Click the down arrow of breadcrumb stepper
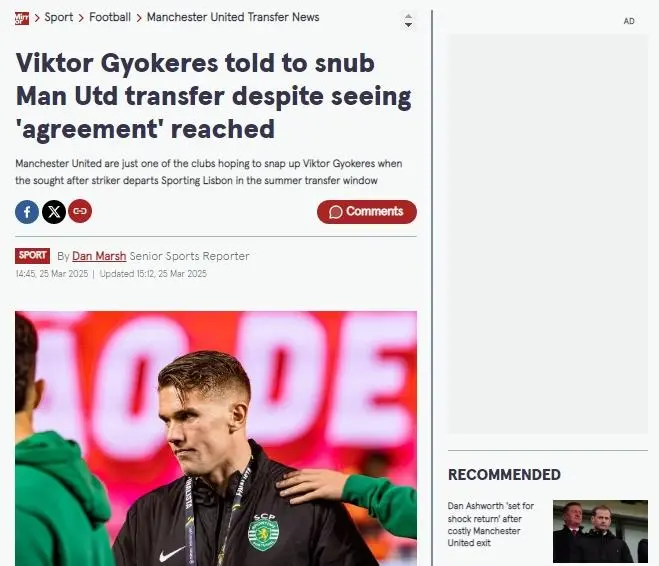This screenshot has width=659, height=566. click(x=408, y=25)
